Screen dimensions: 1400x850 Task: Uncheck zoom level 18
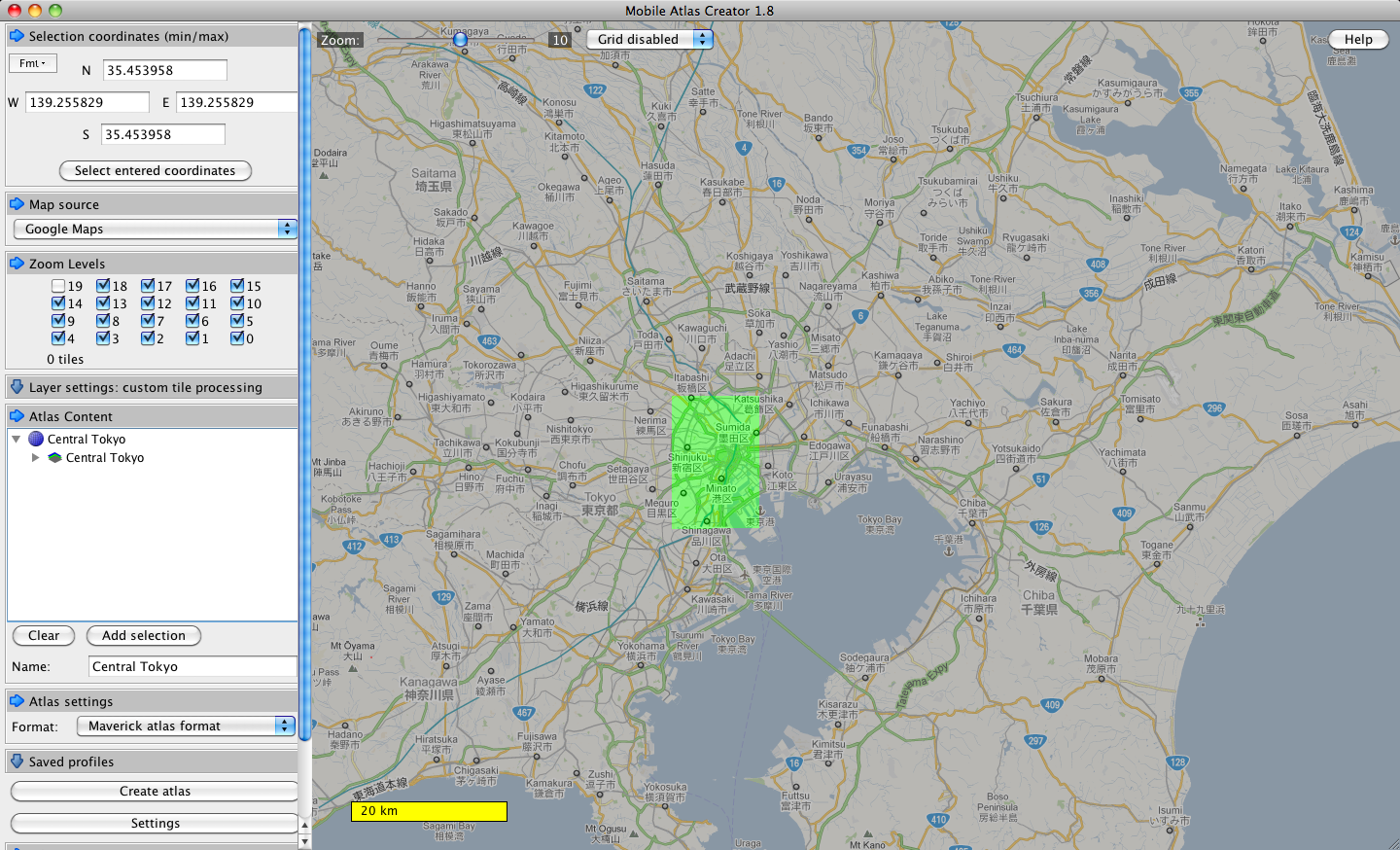click(x=103, y=286)
